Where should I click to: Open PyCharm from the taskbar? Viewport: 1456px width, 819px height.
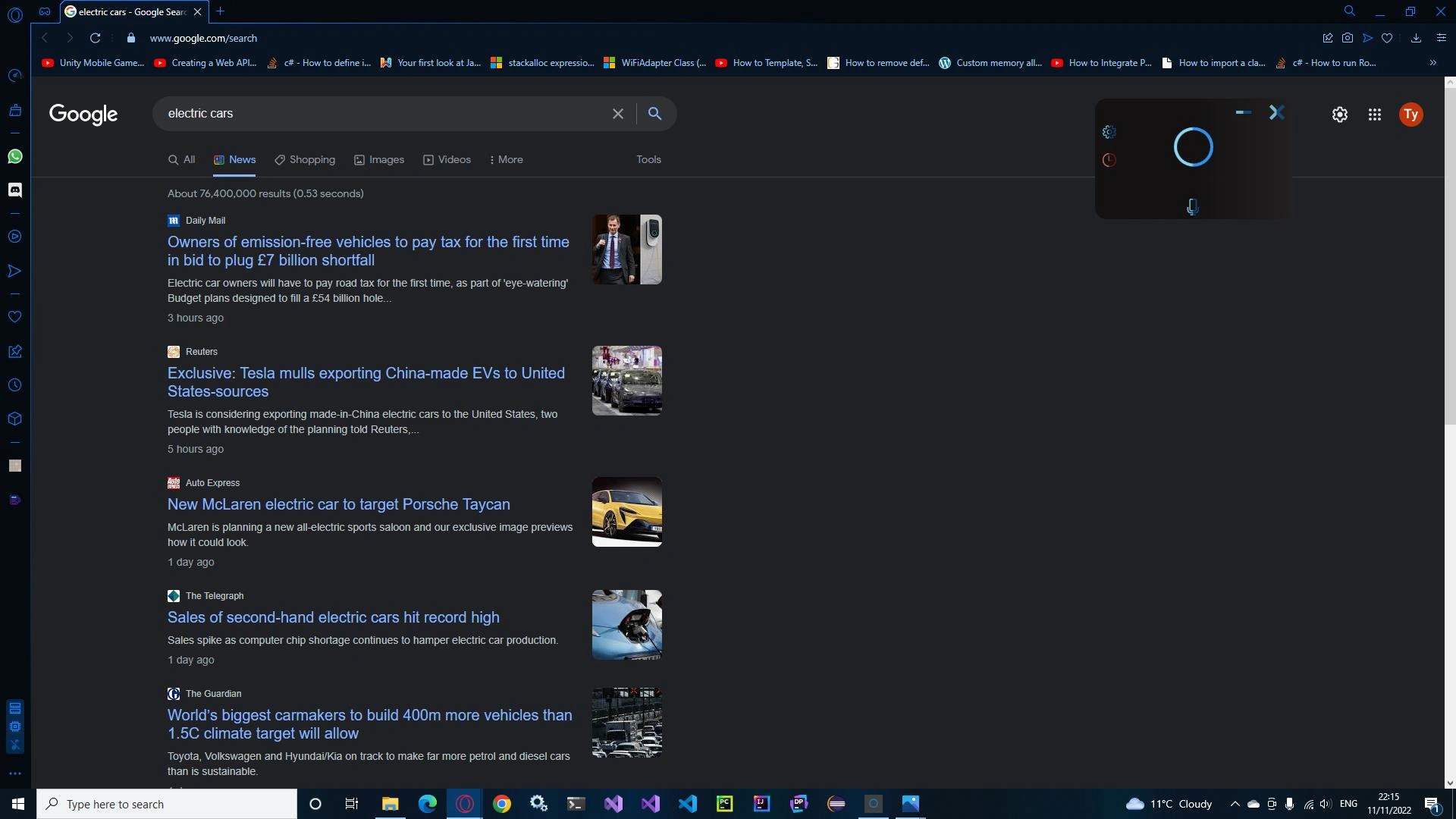click(x=725, y=804)
